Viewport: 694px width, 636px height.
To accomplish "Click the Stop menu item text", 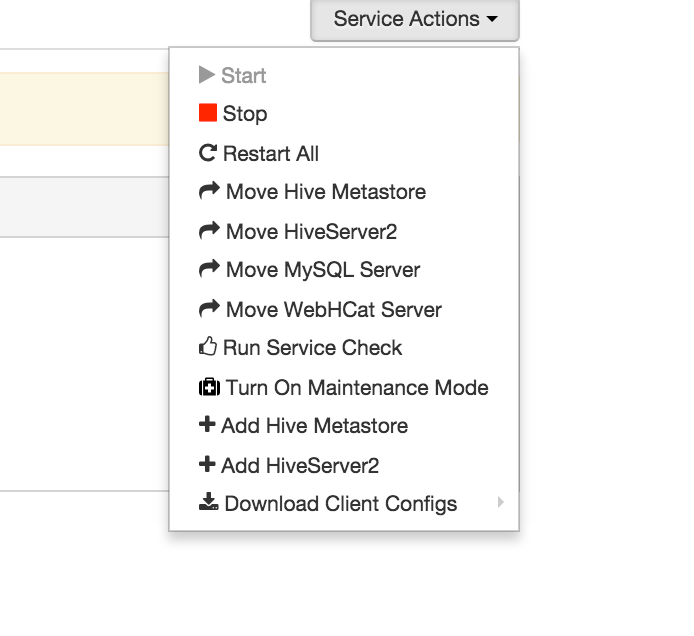I will click(245, 114).
